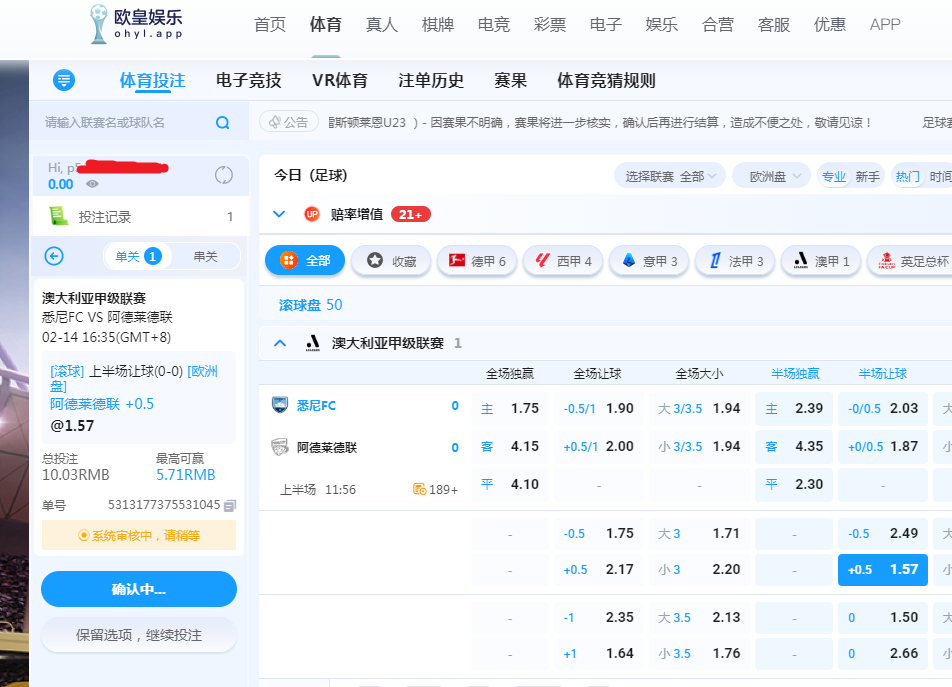Switch to 串关 parlay mode
This screenshot has width=952, height=687.
point(205,256)
